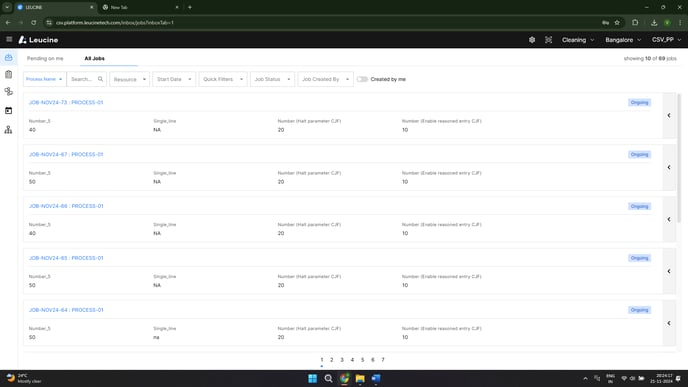
Task: Go to page 4 of jobs
Action: click(x=352, y=360)
